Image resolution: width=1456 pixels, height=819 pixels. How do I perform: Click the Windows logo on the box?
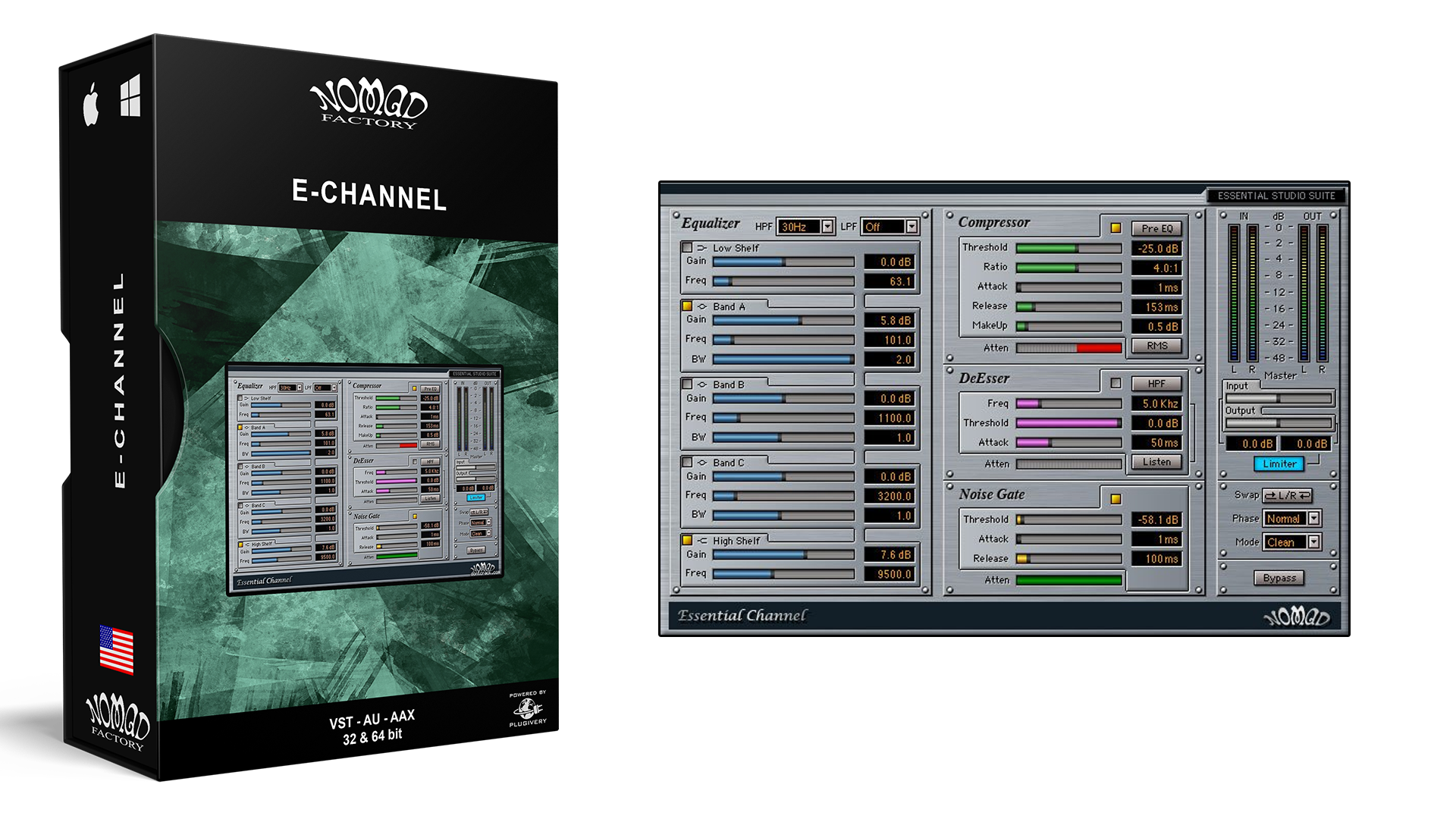[130, 95]
